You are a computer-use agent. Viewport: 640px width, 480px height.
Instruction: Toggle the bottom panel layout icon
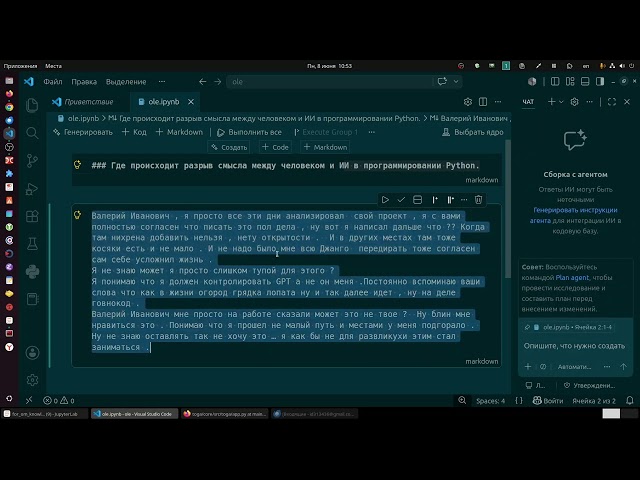click(x=585, y=82)
